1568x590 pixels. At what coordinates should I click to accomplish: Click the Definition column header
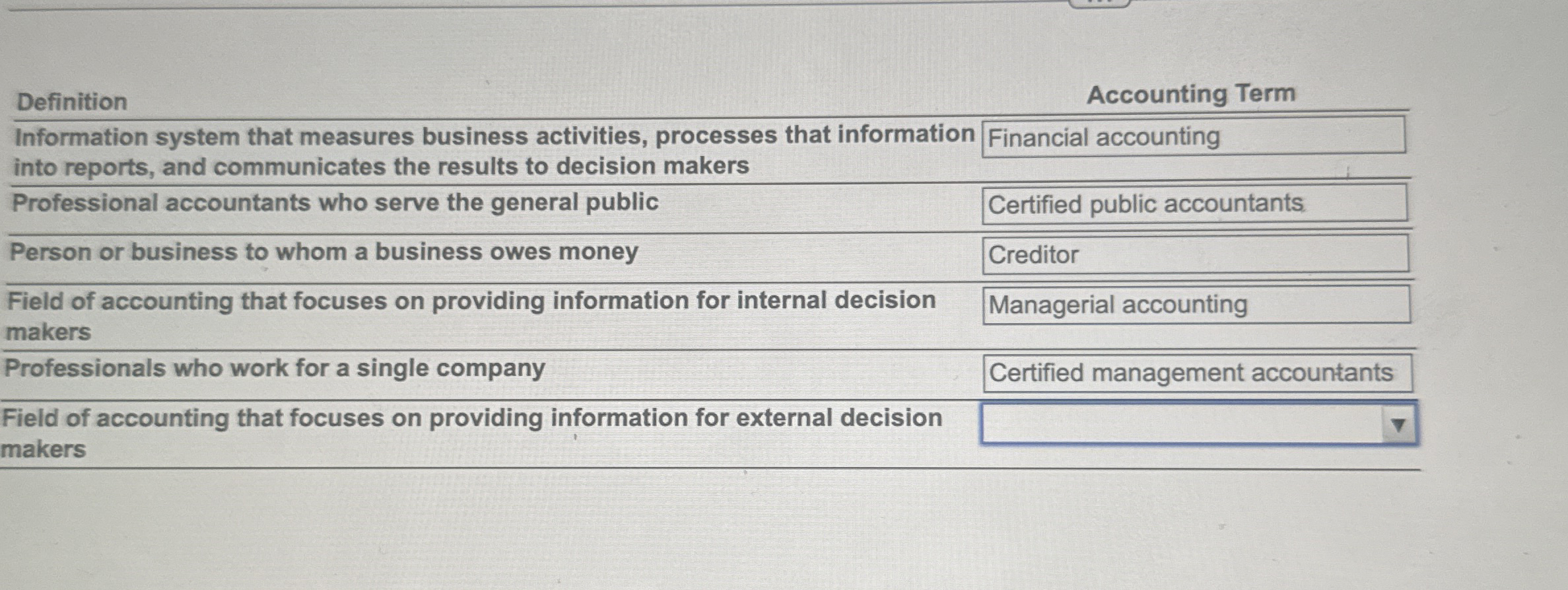pyautogui.click(x=68, y=104)
